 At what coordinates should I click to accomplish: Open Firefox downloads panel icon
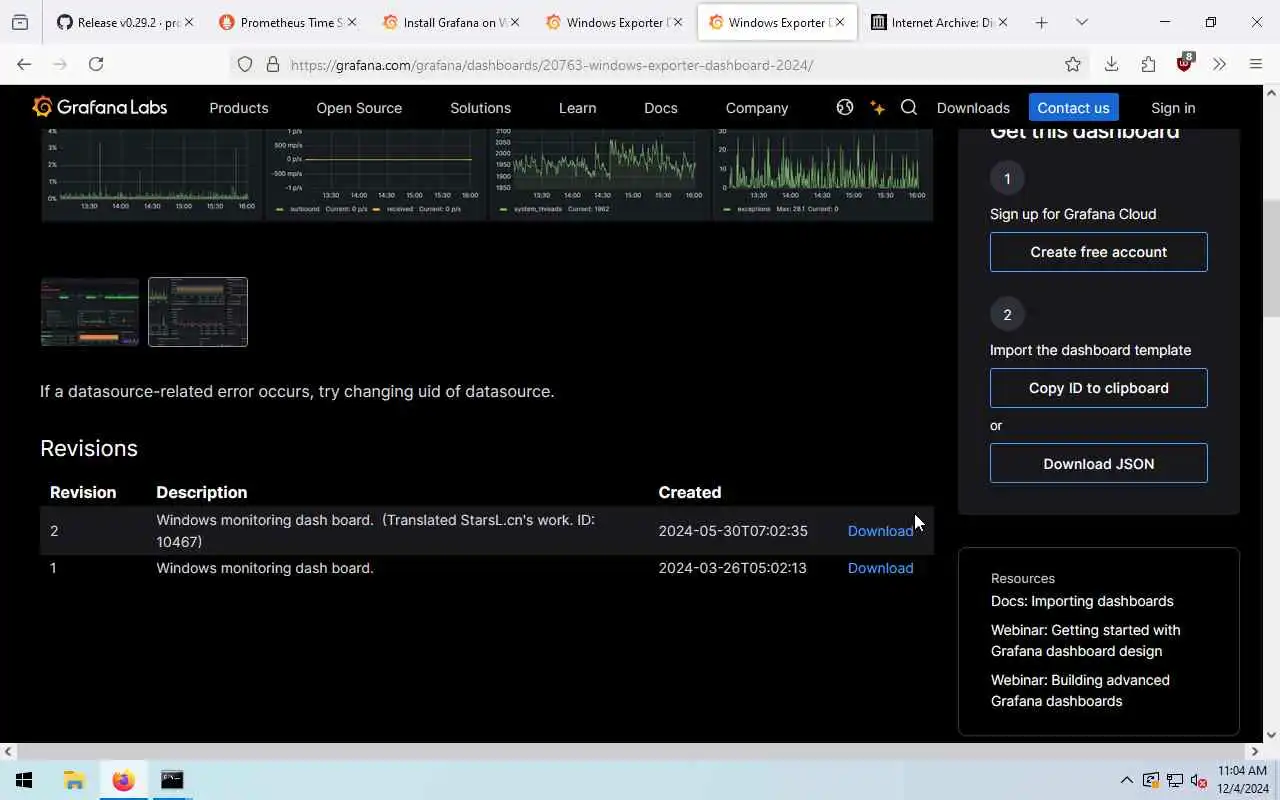(1111, 64)
